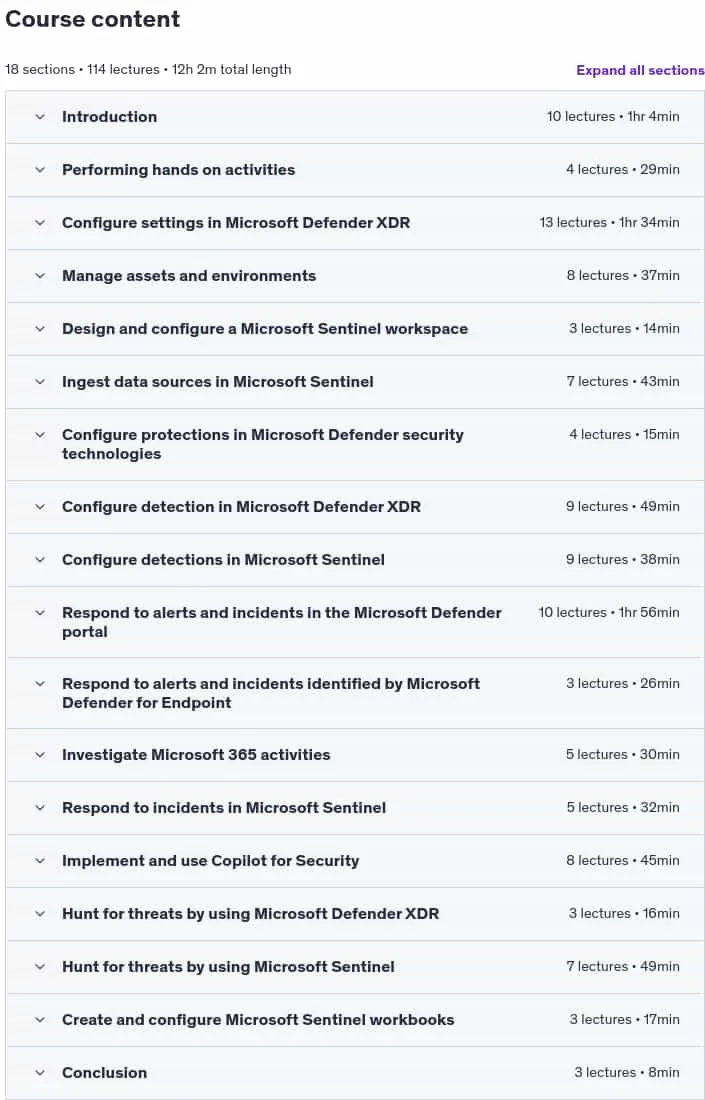Viewport: 705px width, 1100px height.
Task: Click chevron beside Configure settings in Microsoft Defender XDR
Action: (40, 222)
